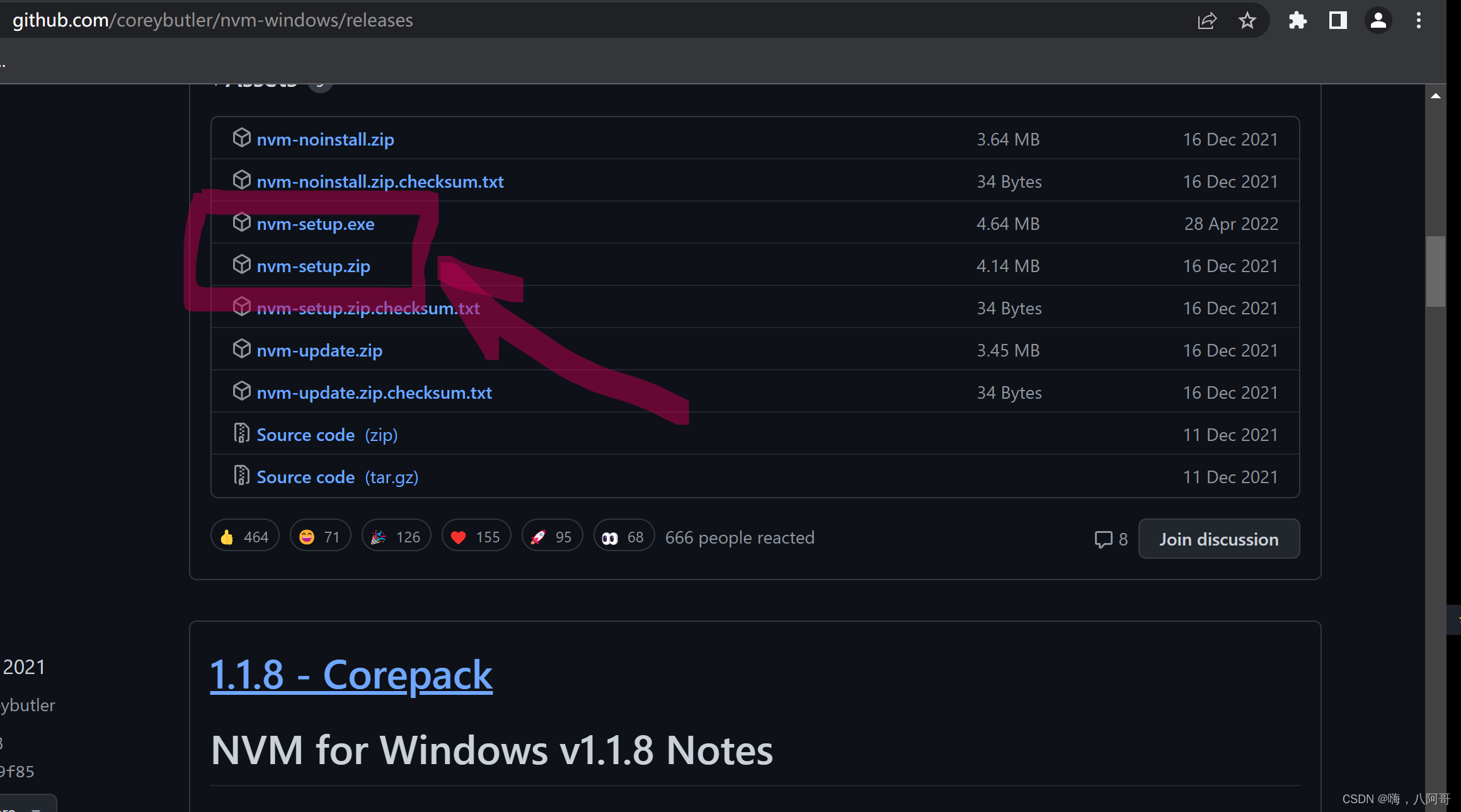Click the Join discussion button
Viewport: 1461px width, 812px height.
(1218, 539)
